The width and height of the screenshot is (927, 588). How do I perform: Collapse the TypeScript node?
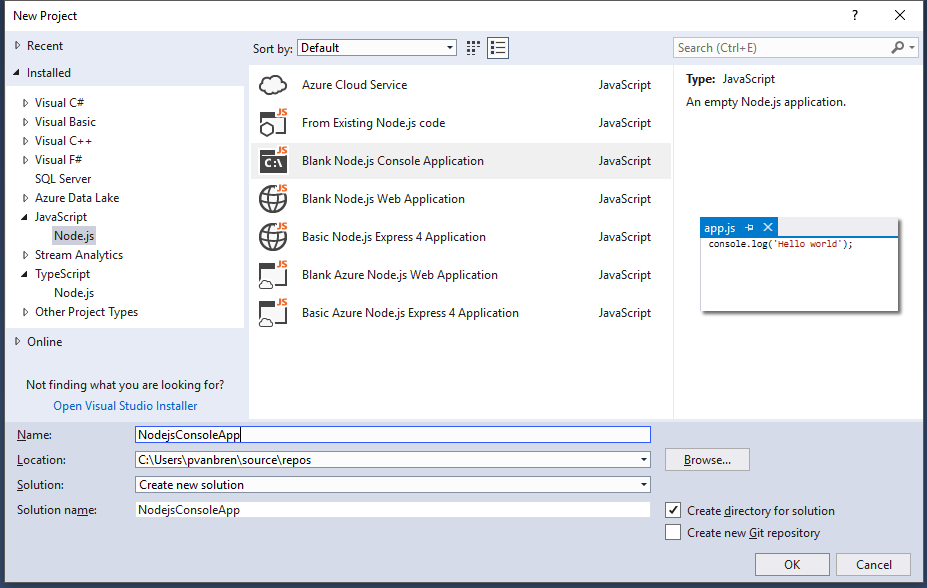24,274
